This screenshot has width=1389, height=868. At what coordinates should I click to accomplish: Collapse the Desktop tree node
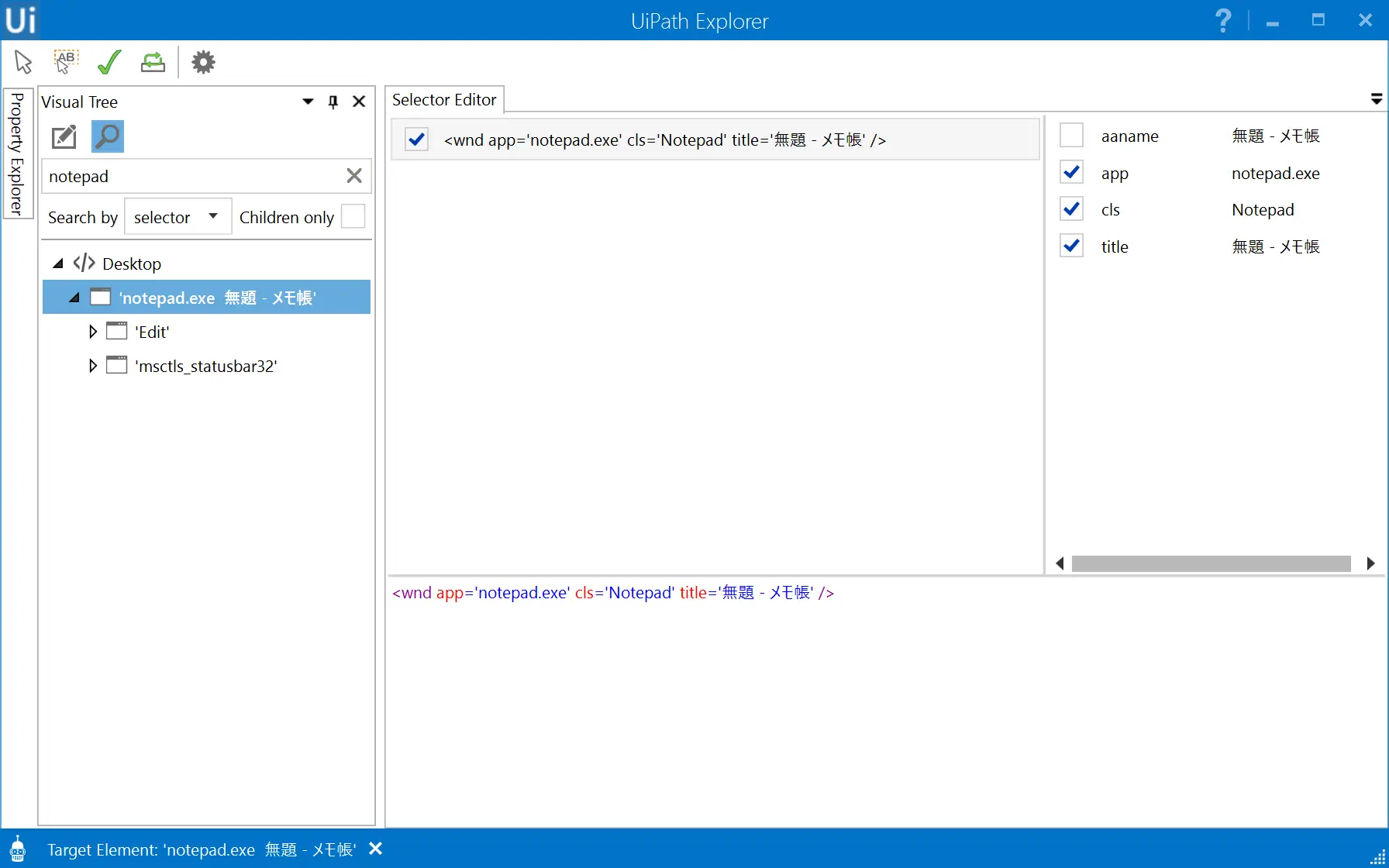(58, 263)
